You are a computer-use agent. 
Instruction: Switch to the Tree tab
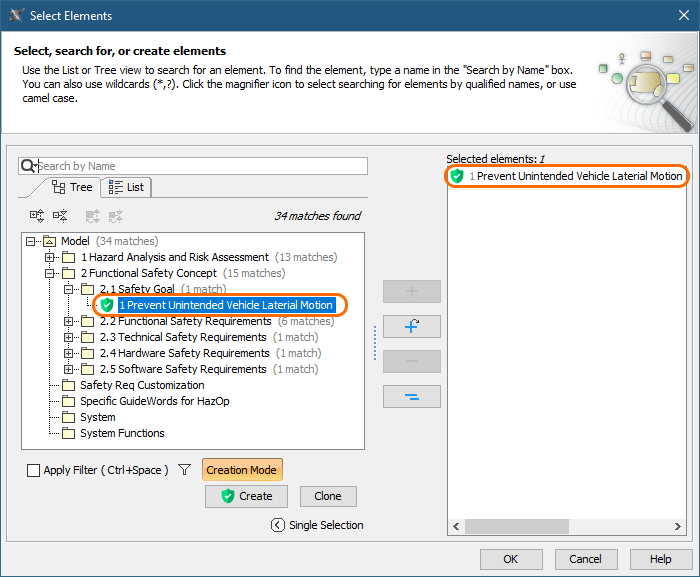click(72, 187)
